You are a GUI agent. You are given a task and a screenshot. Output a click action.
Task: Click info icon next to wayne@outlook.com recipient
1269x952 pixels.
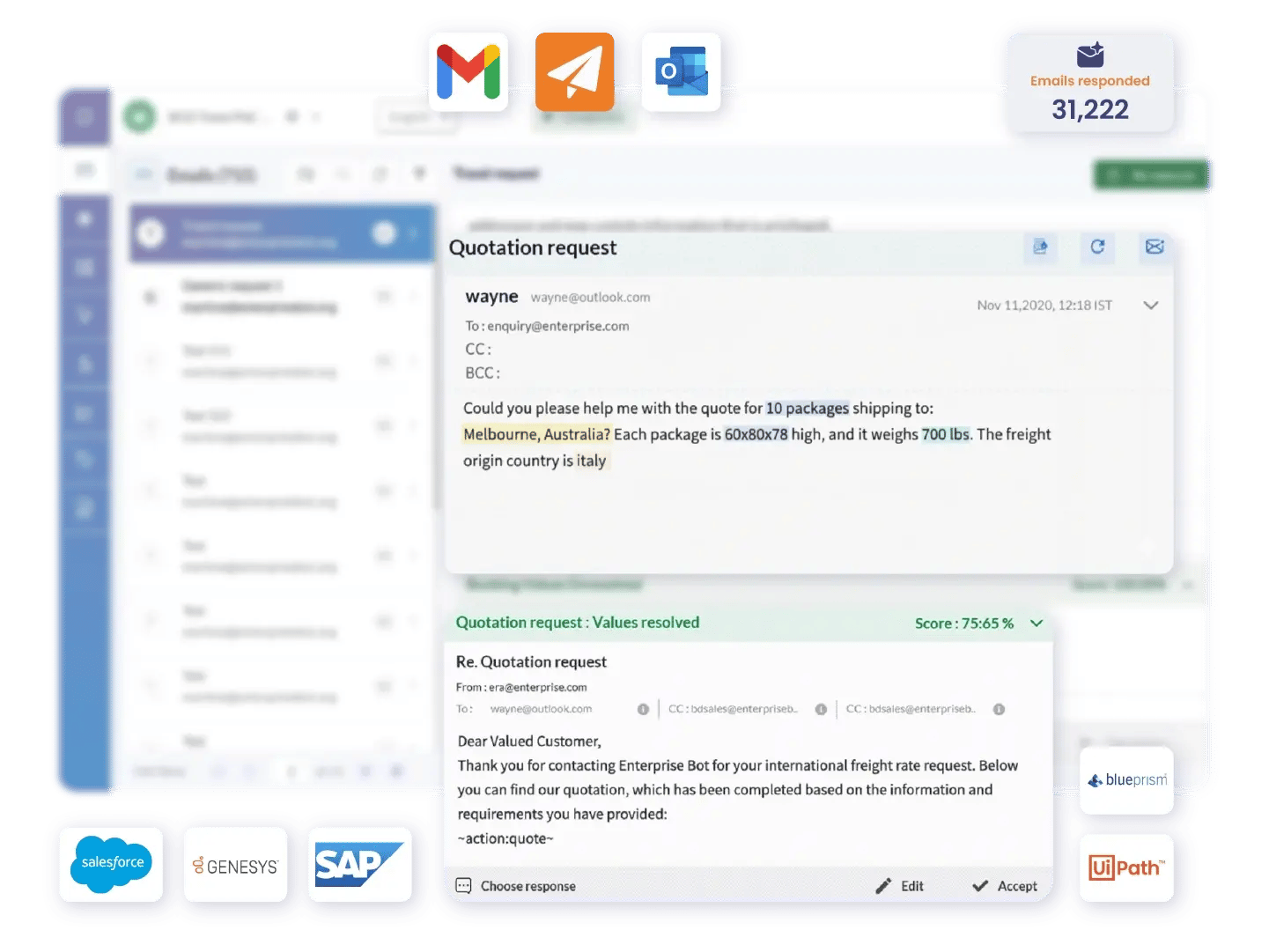[643, 709]
